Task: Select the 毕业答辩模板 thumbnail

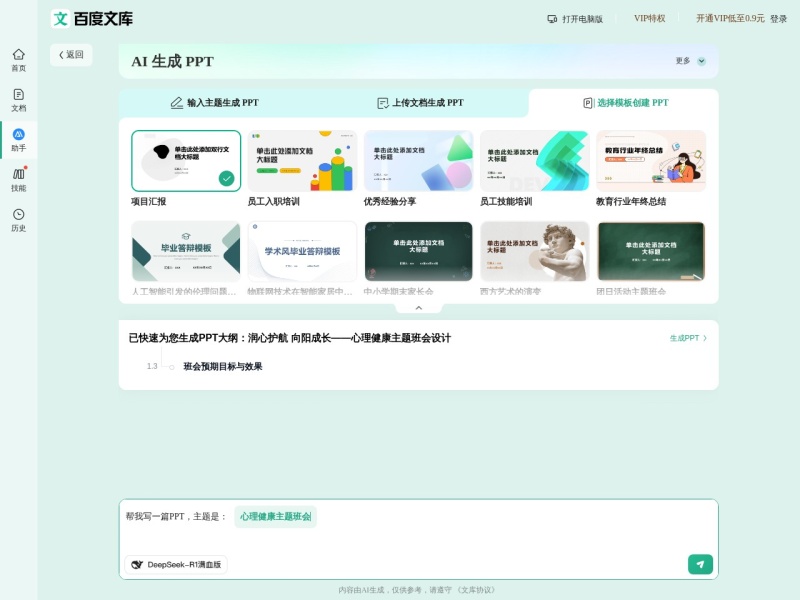Action: 186,251
